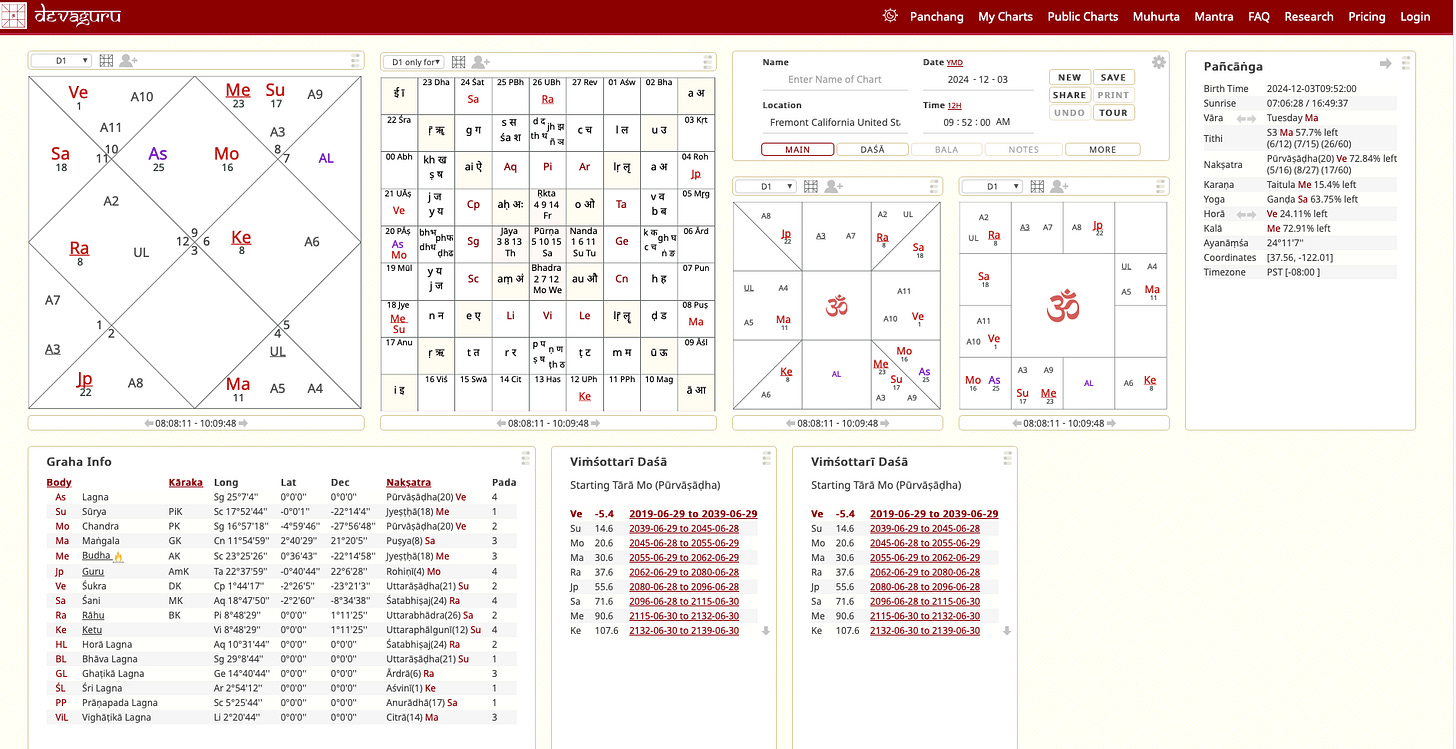Select the MAIN tab
1456x749 pixels.
tap(798, 150)
